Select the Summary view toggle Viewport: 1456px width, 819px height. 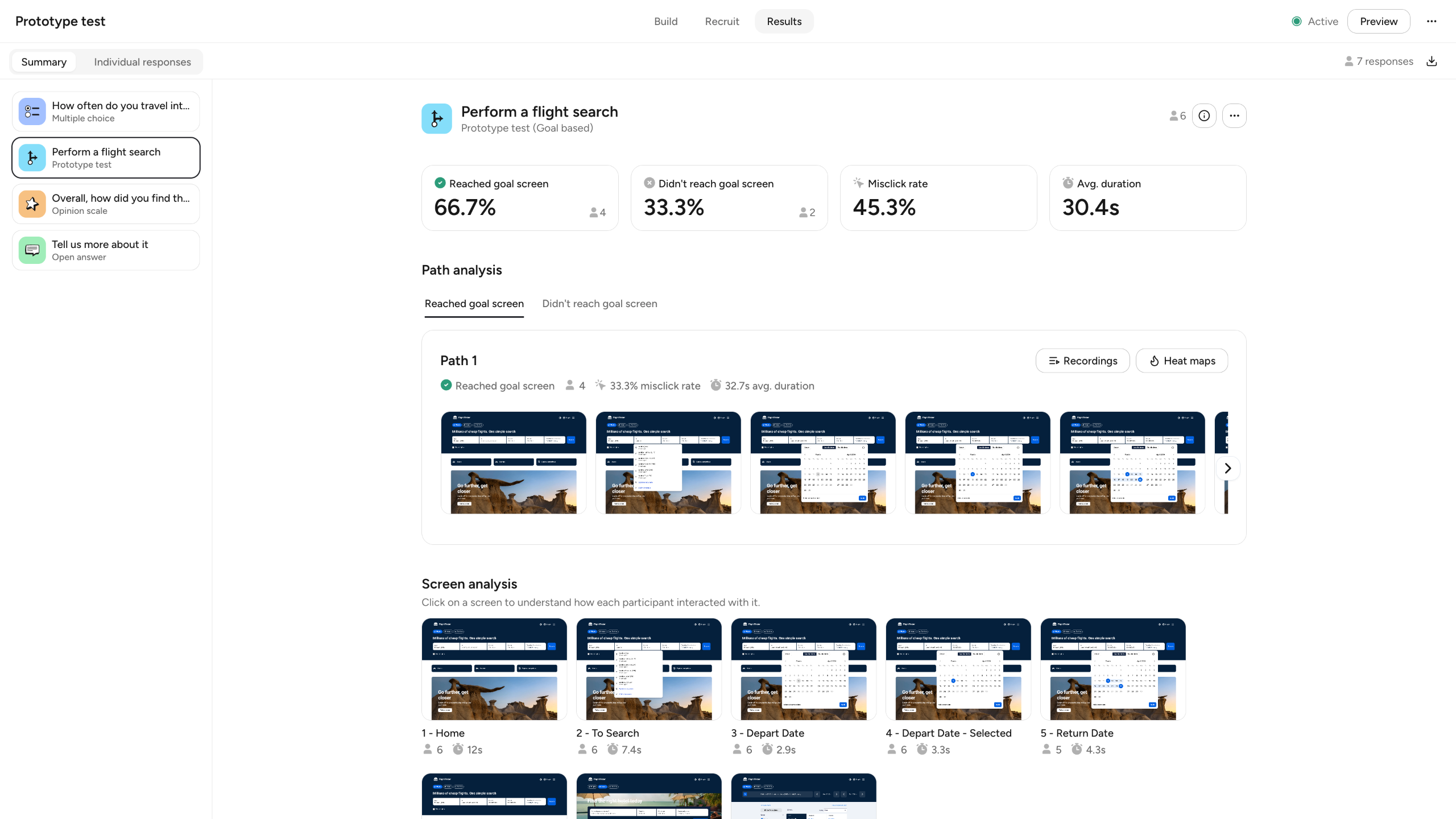tap(44, 62)
